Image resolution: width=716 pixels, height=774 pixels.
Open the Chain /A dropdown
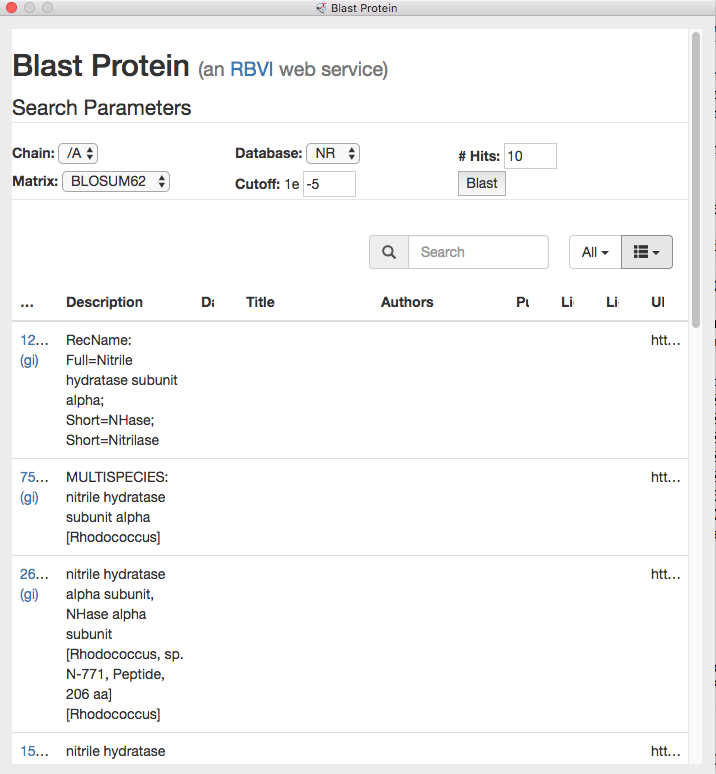coord(78,153)
